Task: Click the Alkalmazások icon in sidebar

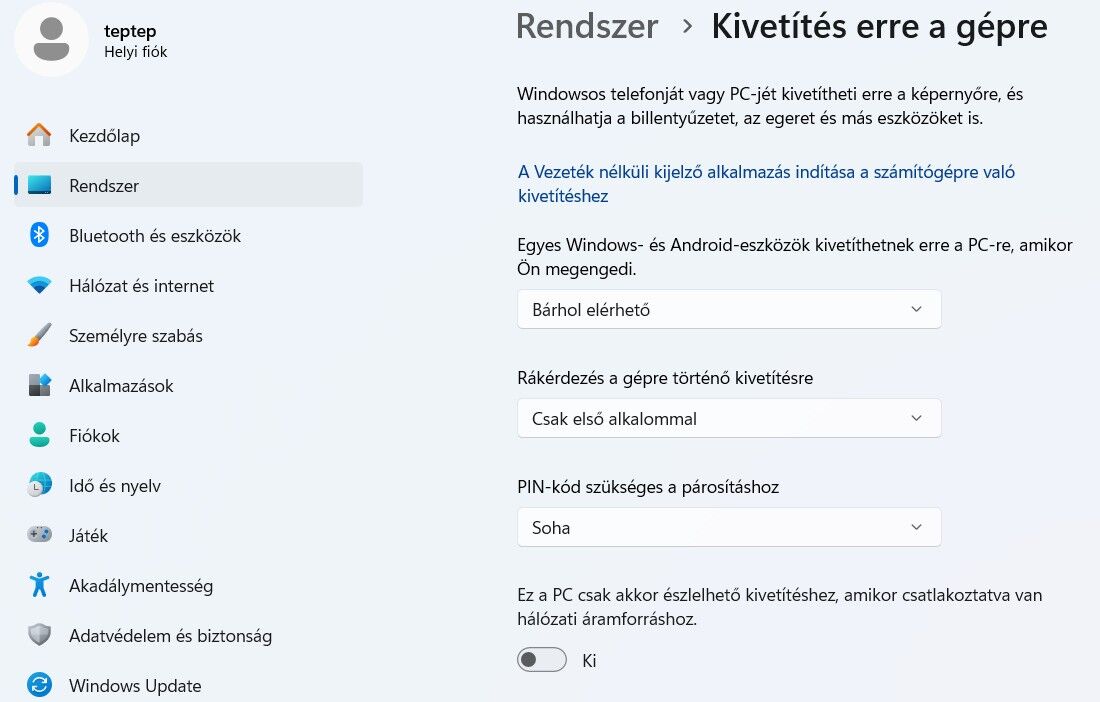Action: tap(39, 386)
